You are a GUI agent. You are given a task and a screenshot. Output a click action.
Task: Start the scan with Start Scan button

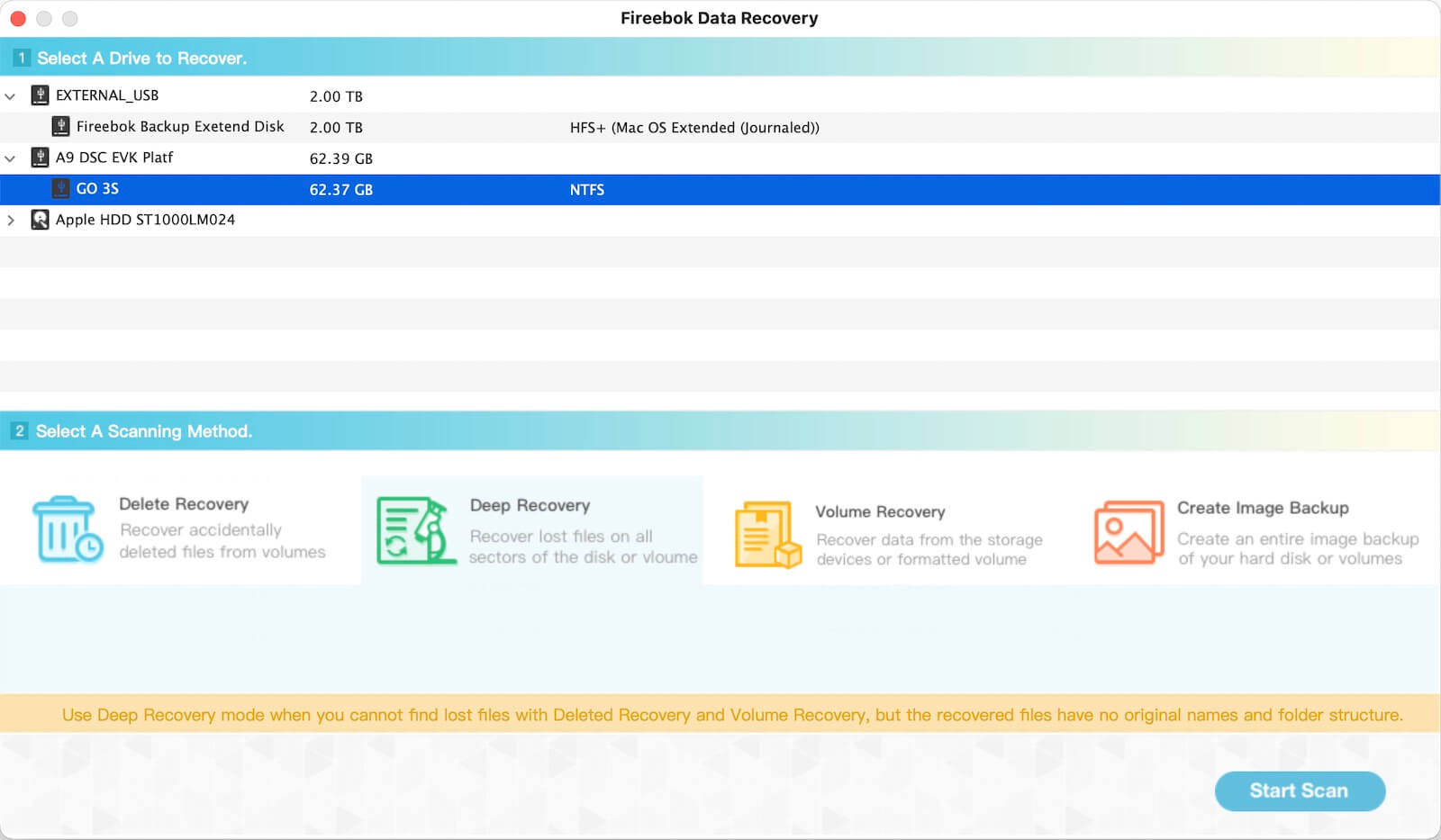click(1300, 790)
